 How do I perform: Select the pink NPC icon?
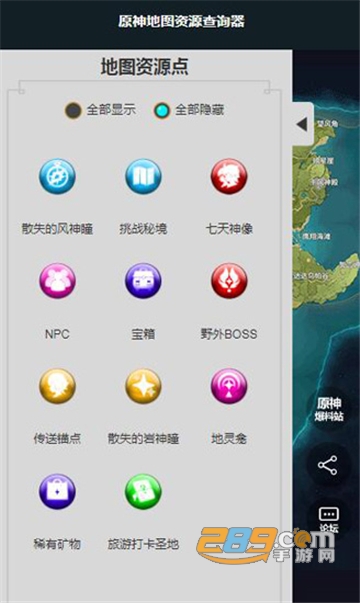click(x=57, y=281)
